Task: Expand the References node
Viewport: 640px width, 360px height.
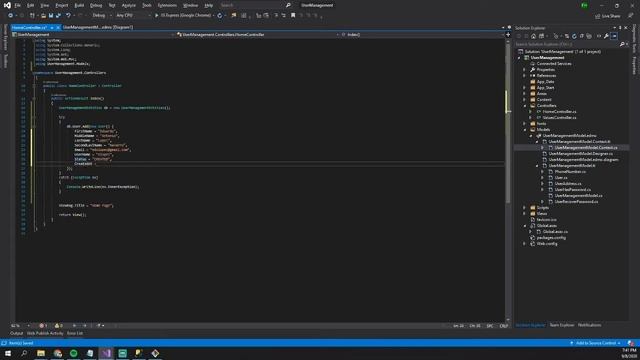Action: tap(525, 76)
